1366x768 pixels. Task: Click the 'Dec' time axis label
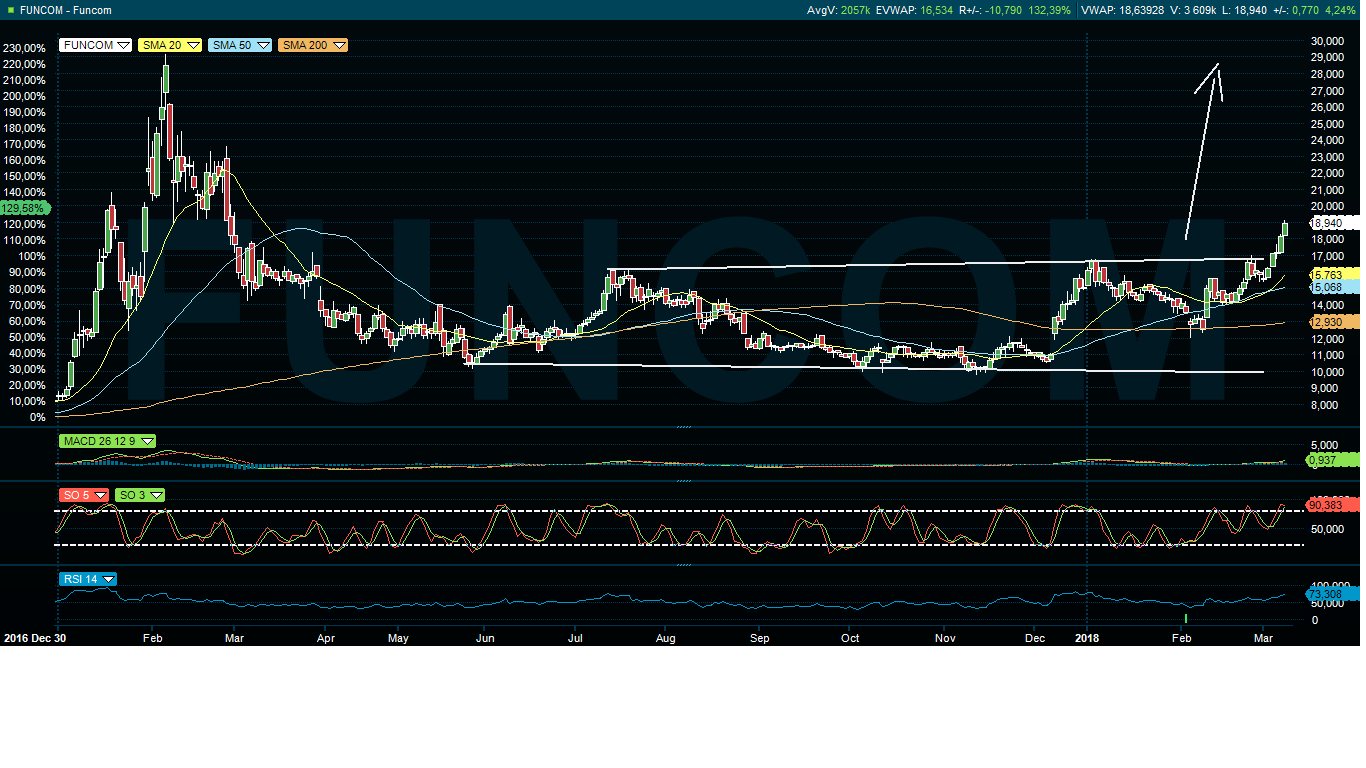1035,637
